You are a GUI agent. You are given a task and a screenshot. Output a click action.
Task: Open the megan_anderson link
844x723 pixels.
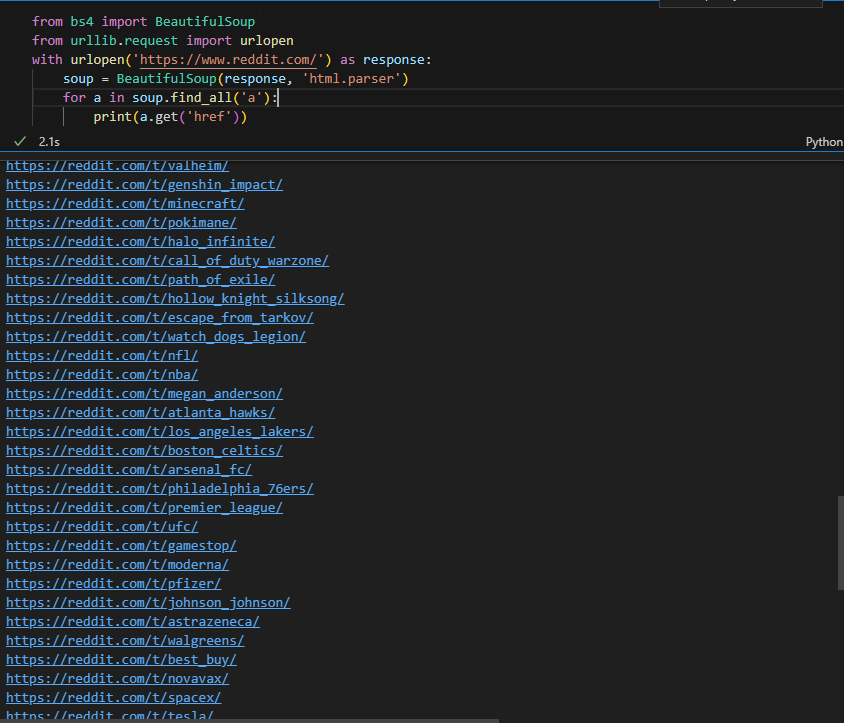[x=144, y=394]
